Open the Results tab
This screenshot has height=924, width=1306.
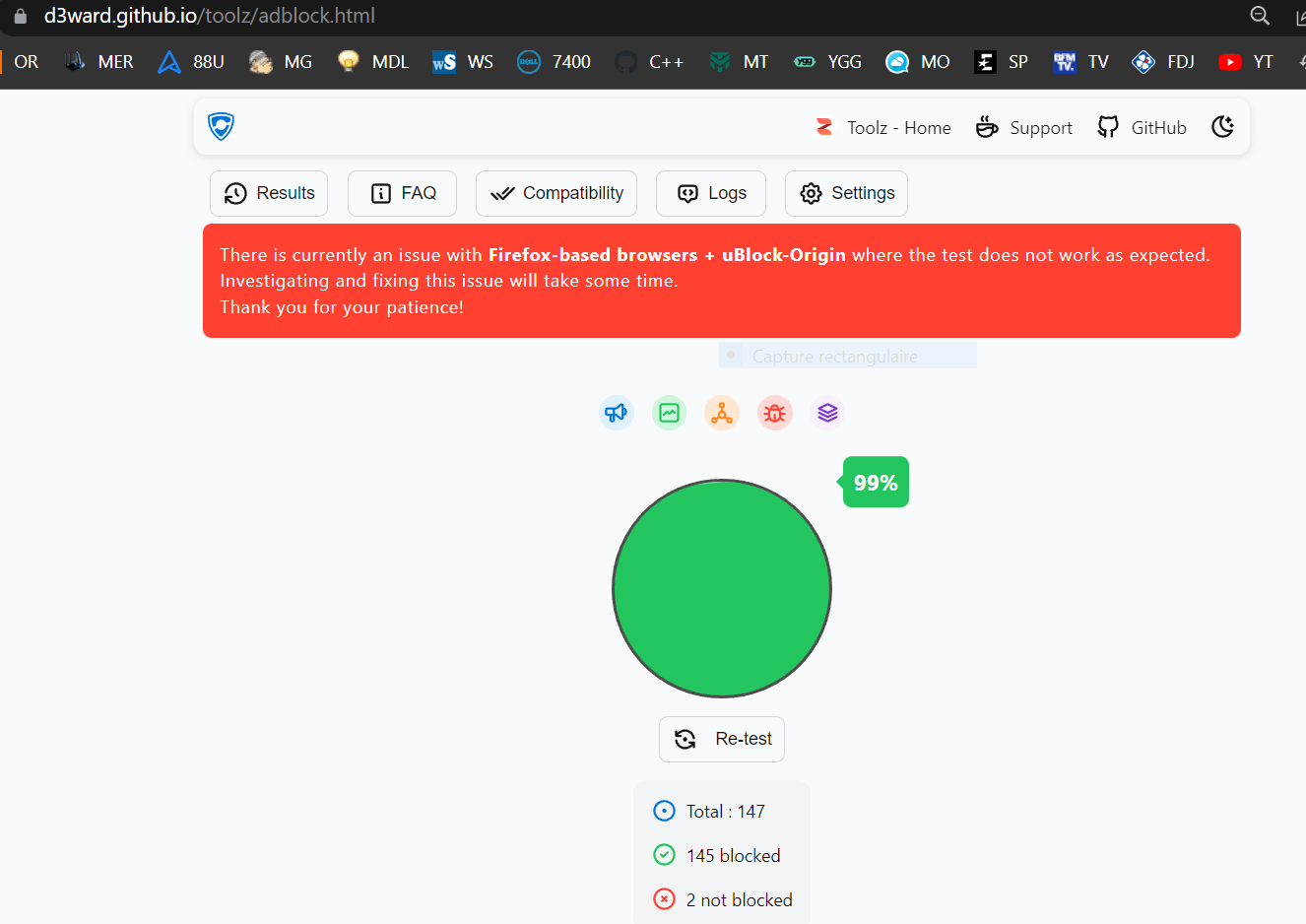[269, 193]
